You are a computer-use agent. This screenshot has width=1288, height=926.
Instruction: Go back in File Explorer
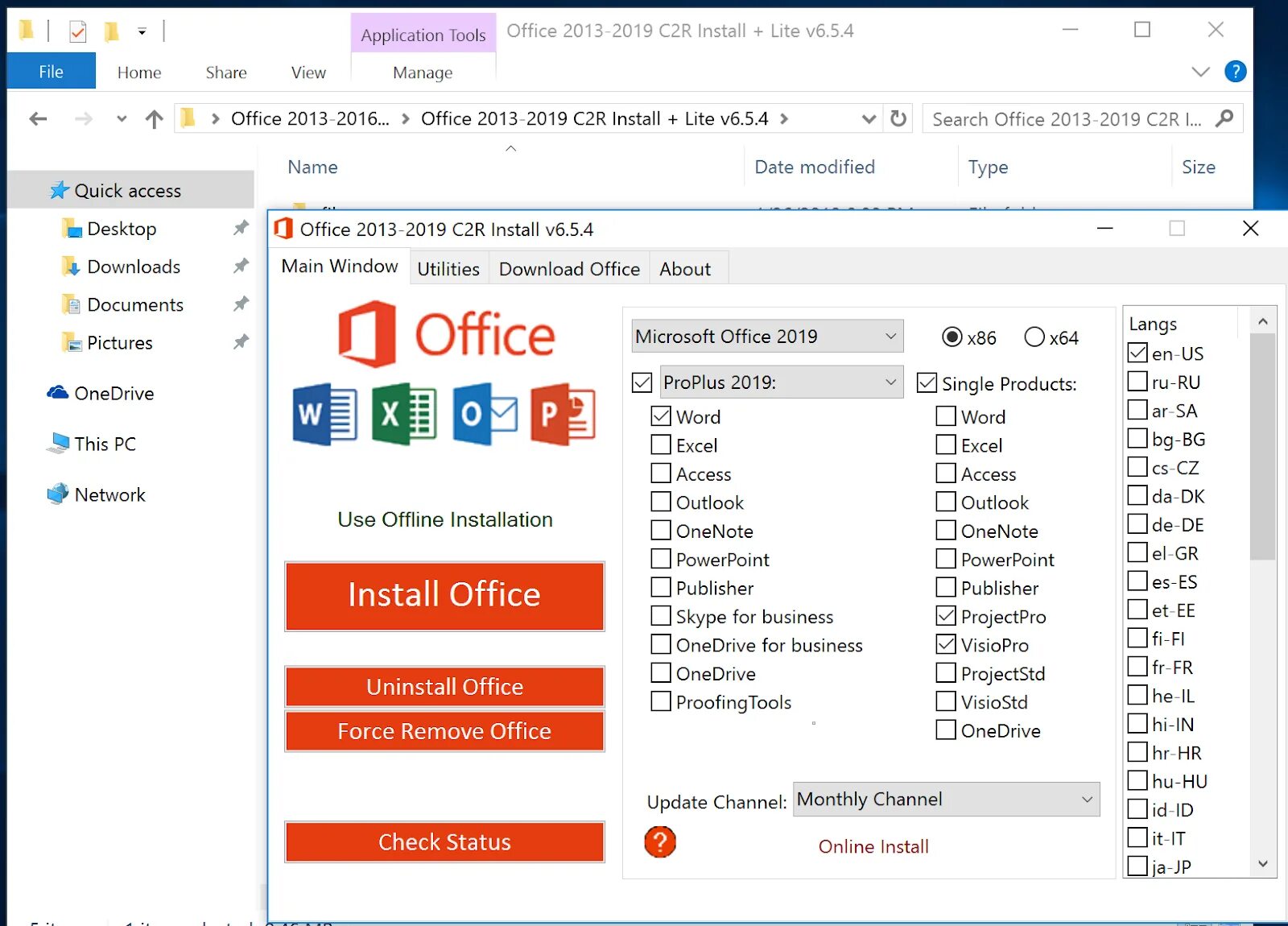(38, 119)
